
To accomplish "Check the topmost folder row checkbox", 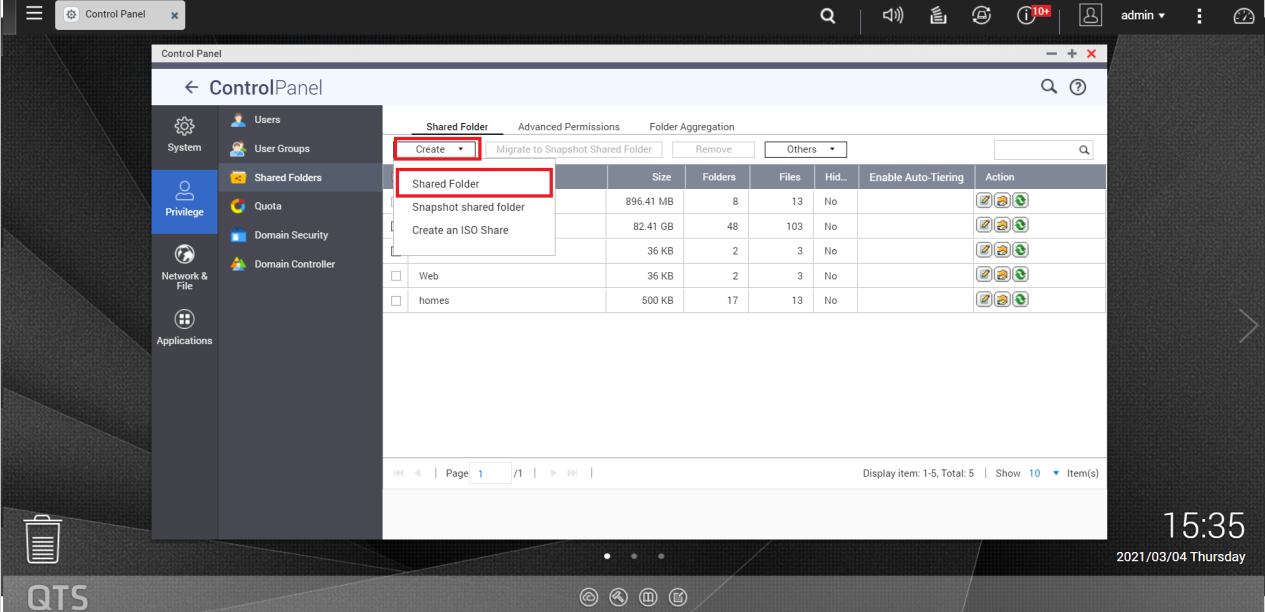I will pos(396,200).
